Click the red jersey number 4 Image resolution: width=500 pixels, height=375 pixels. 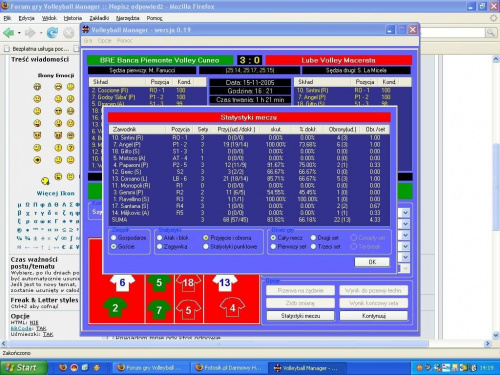(232, 307)
